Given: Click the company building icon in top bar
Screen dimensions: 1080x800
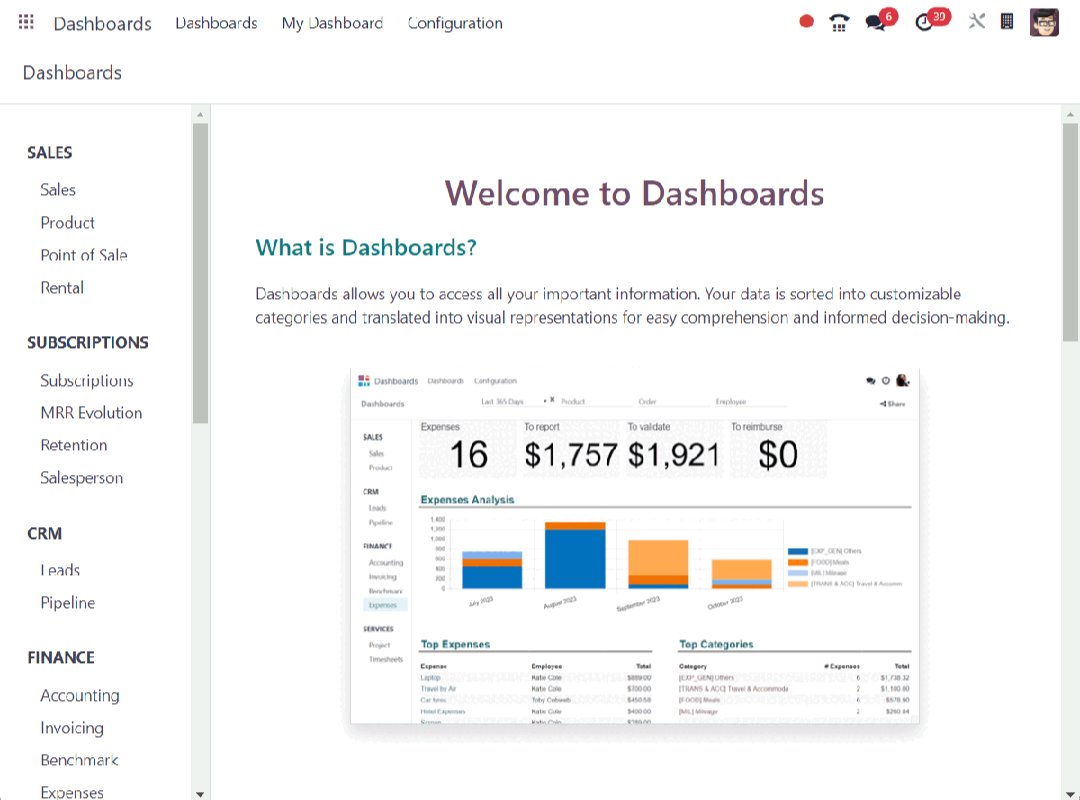Looking at the screenshot, I should (1007, 21).
